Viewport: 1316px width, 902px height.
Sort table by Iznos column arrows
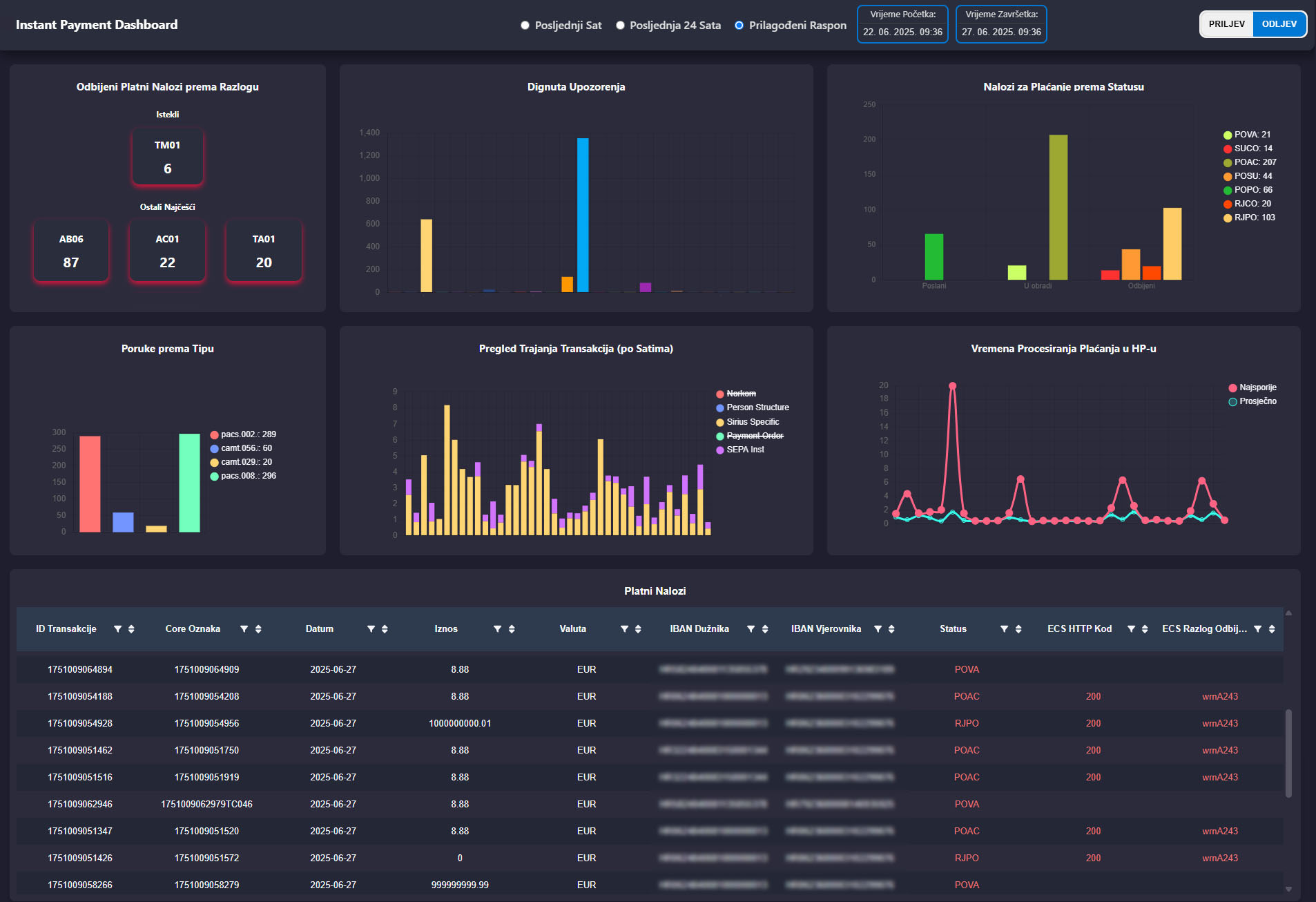pos(512,628)
